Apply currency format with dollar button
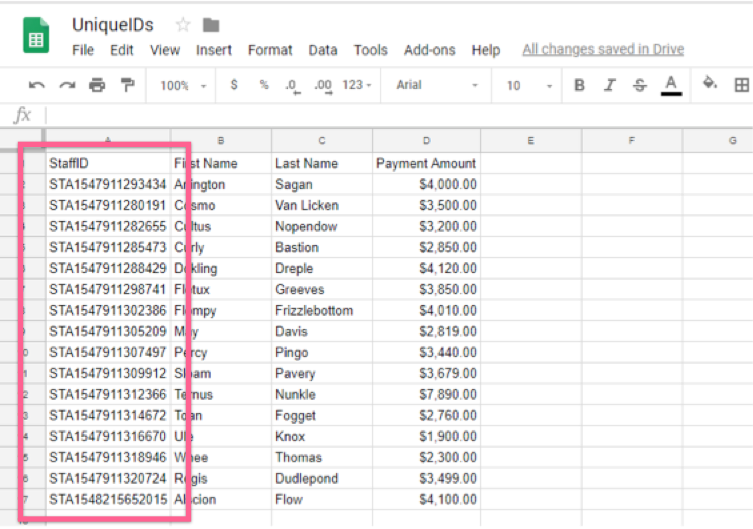The image size is (753, 529). pyautogui.click(x=234, y=86)
